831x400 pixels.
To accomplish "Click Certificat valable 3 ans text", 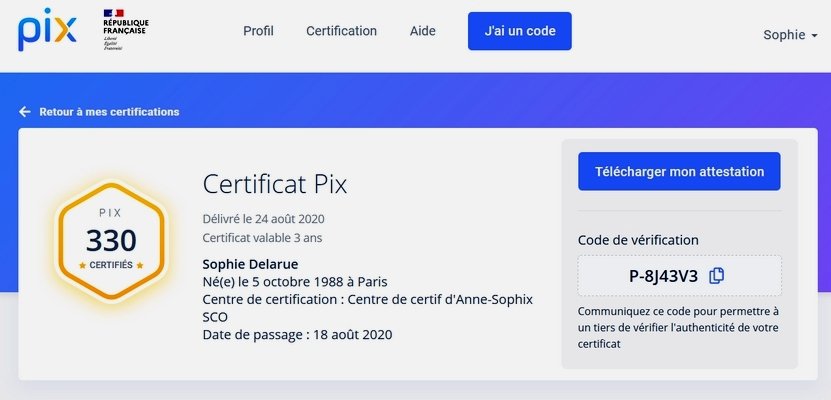I will click(x=262, y=238).
